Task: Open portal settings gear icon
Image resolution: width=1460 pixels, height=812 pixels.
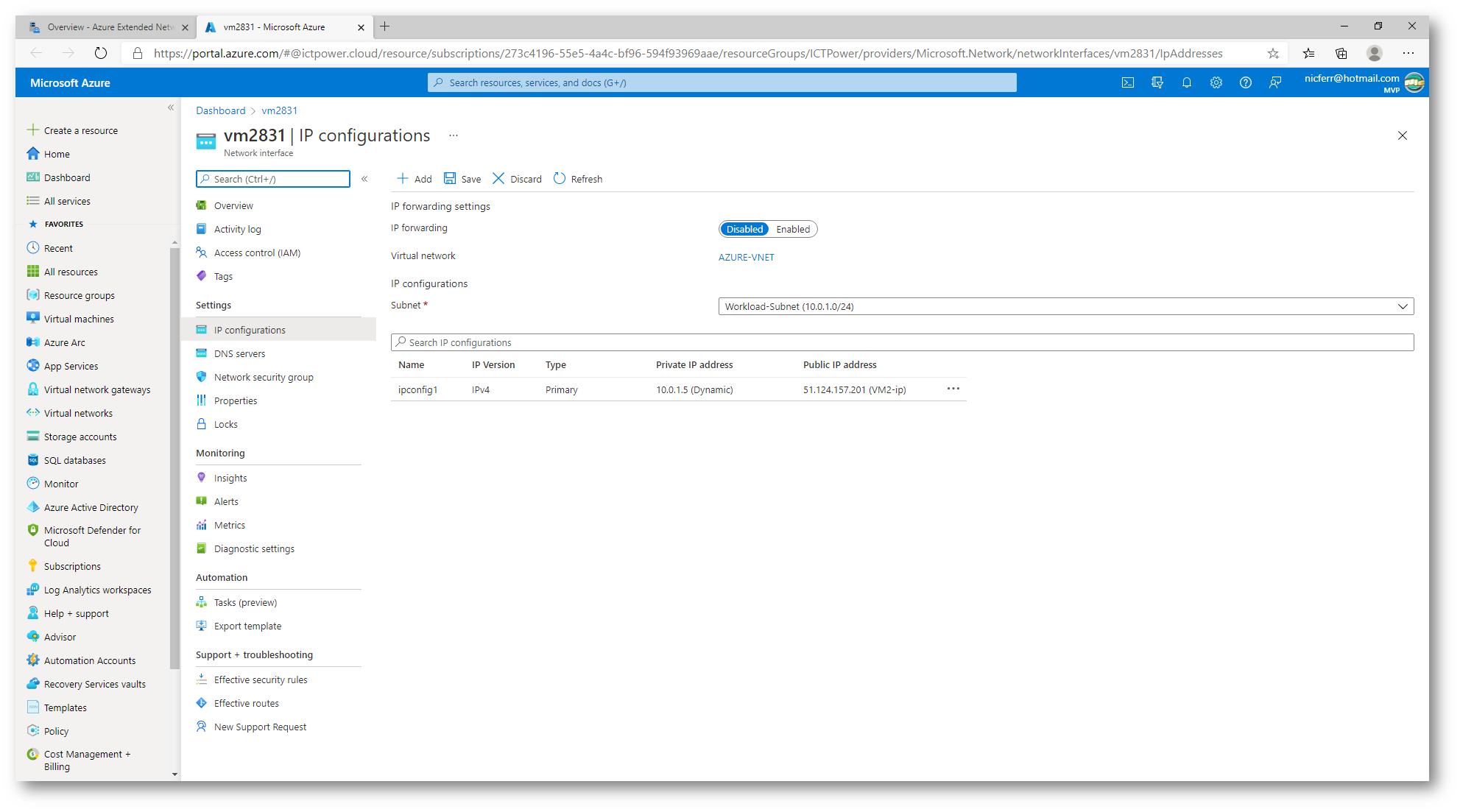Action: (x=1216, y=83)
